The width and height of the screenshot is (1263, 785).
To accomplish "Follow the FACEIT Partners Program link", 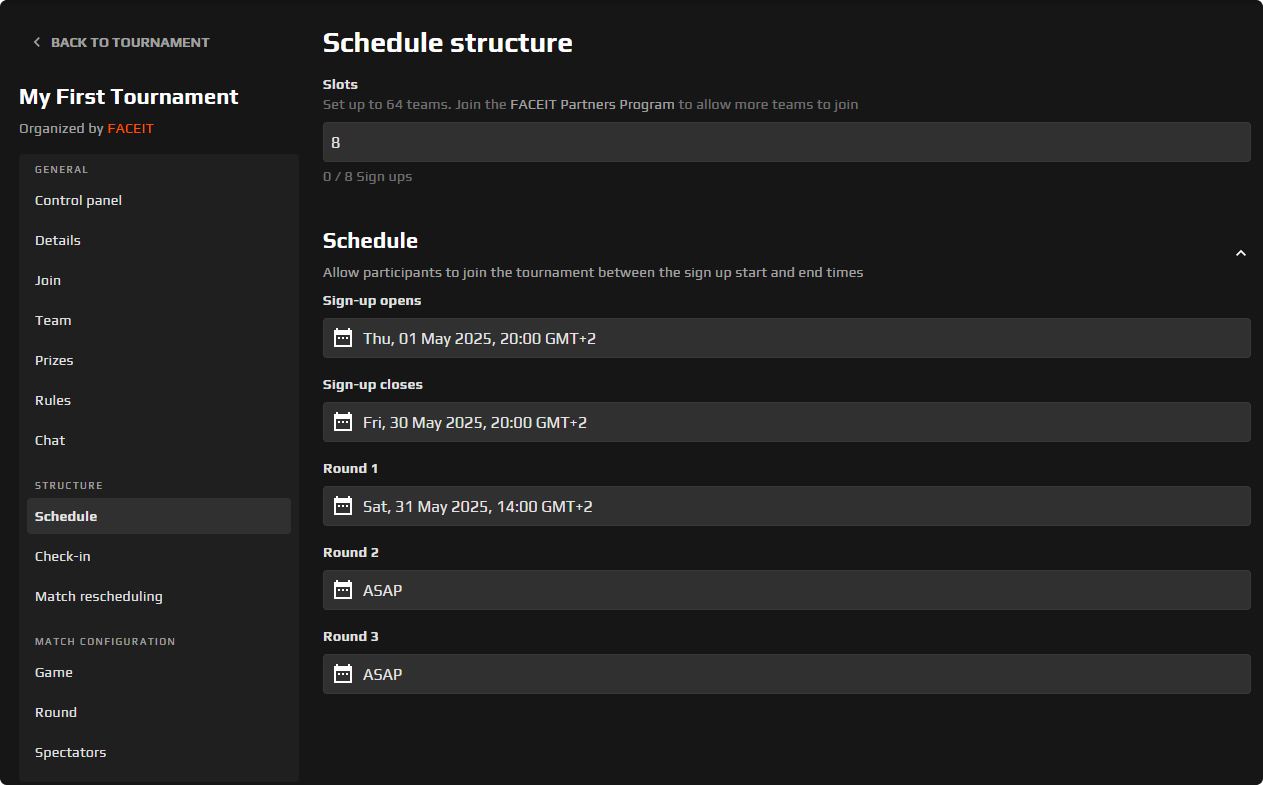I will (592, 104).
